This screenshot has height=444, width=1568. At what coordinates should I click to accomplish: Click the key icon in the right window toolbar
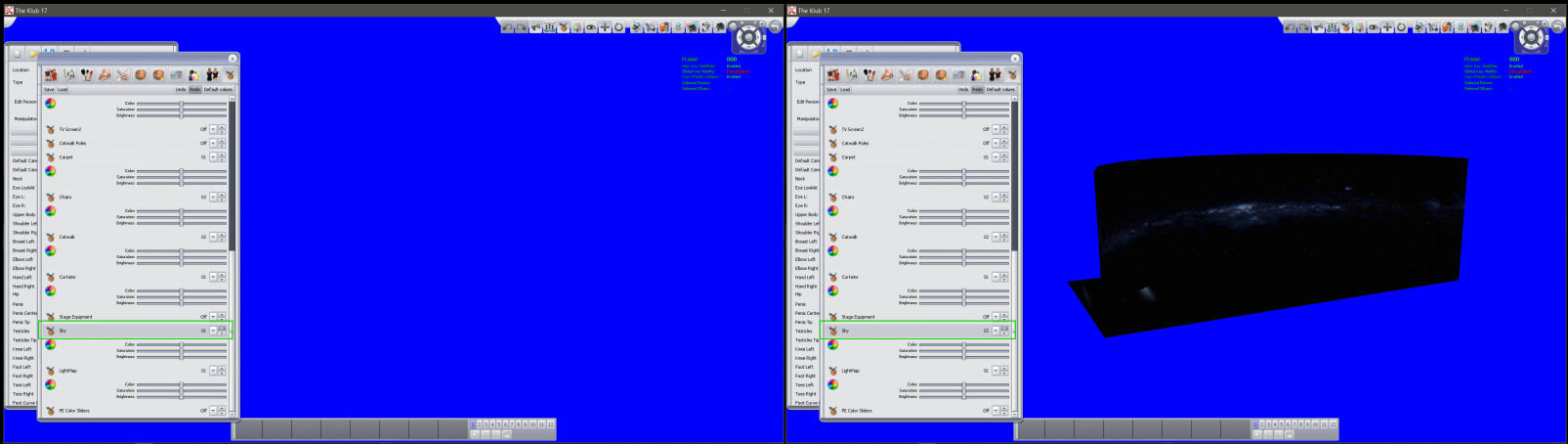[1318, 27]
